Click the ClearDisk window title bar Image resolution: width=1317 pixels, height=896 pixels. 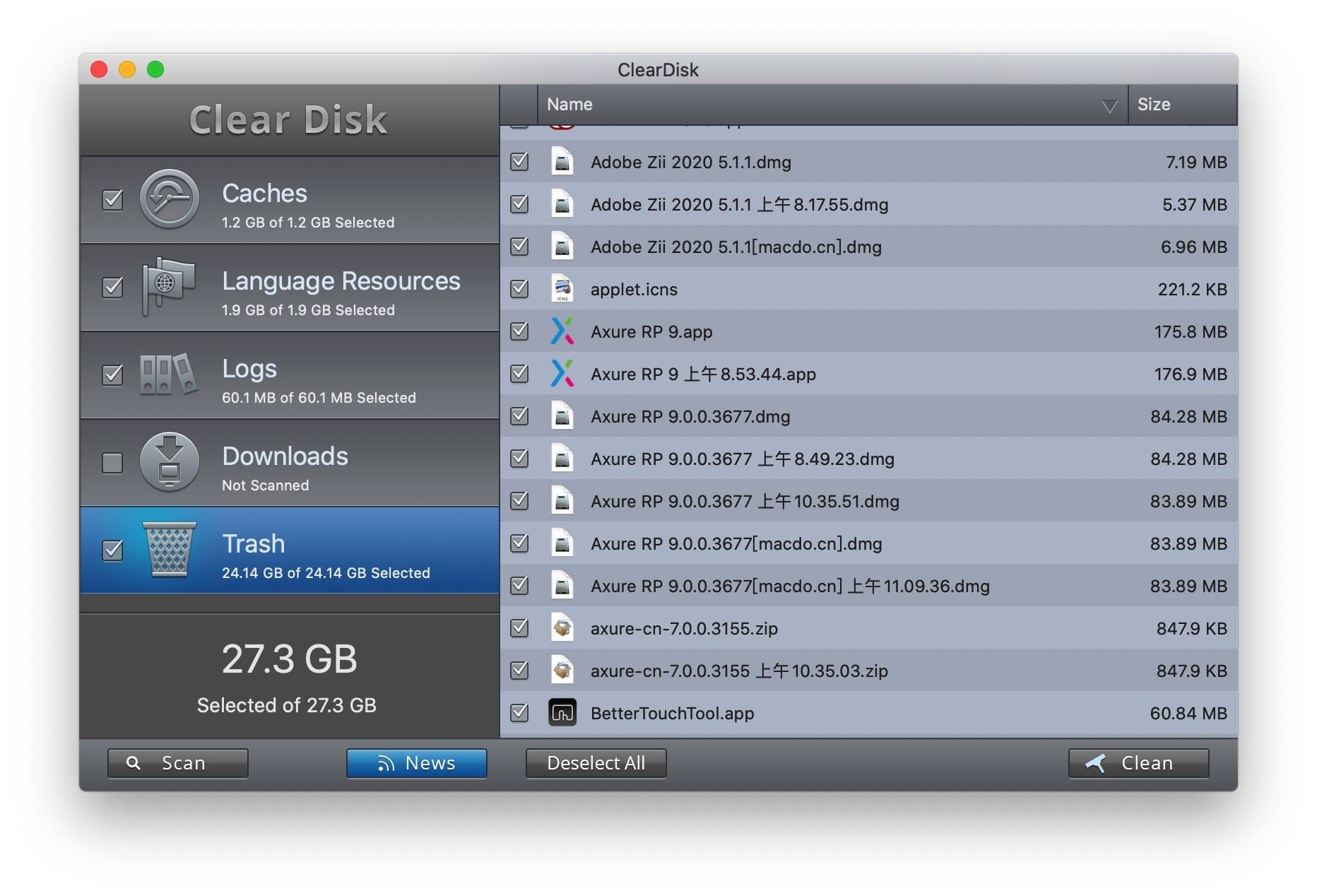(x=658, y=69)
